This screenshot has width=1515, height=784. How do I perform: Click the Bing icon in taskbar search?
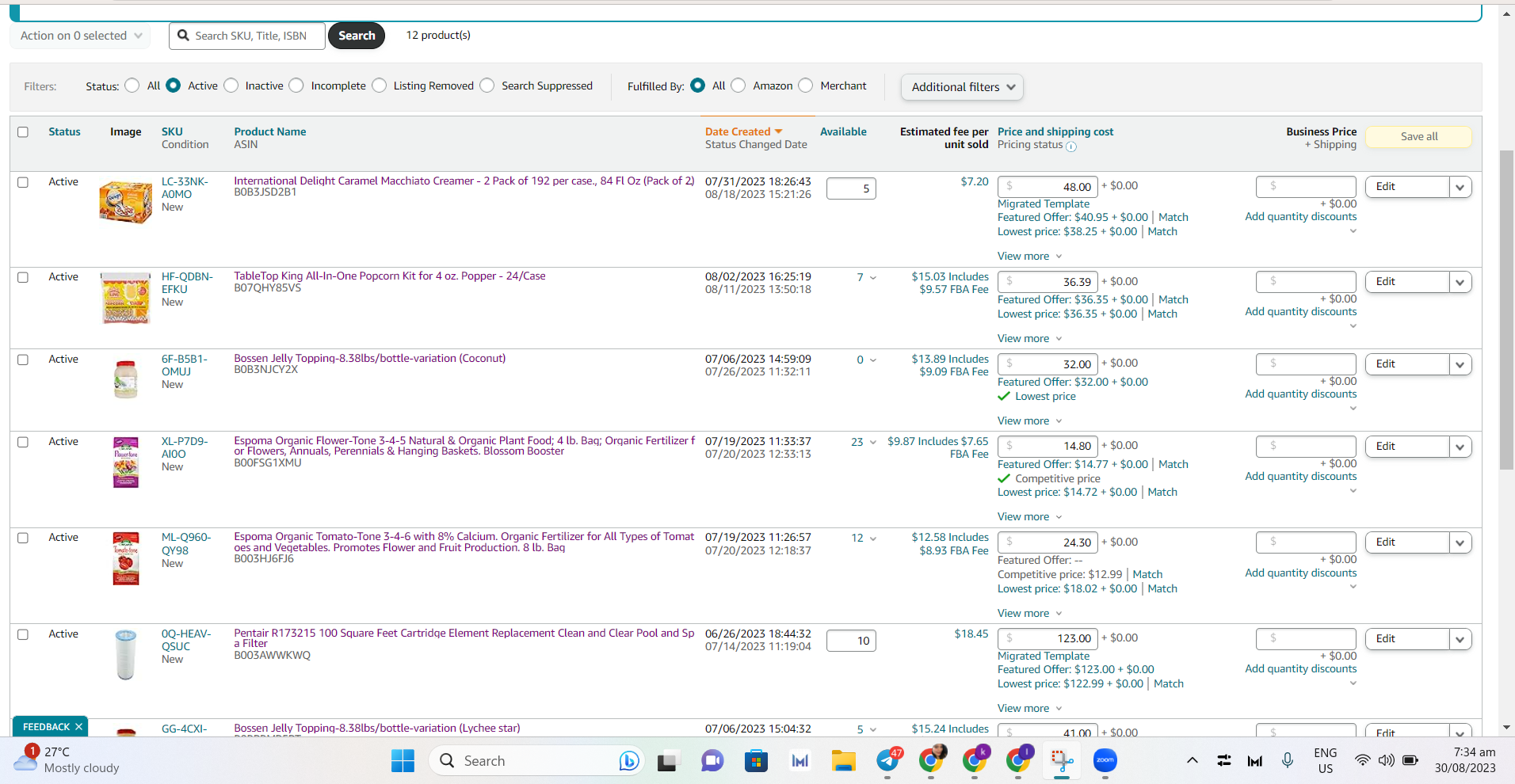(629, 761)
